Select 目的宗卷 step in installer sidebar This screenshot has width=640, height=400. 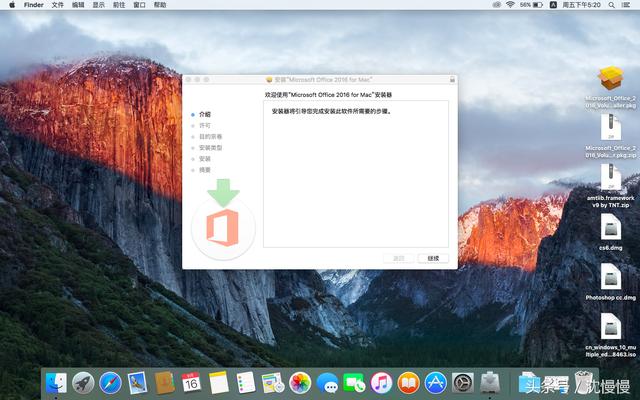click(211, 136)
